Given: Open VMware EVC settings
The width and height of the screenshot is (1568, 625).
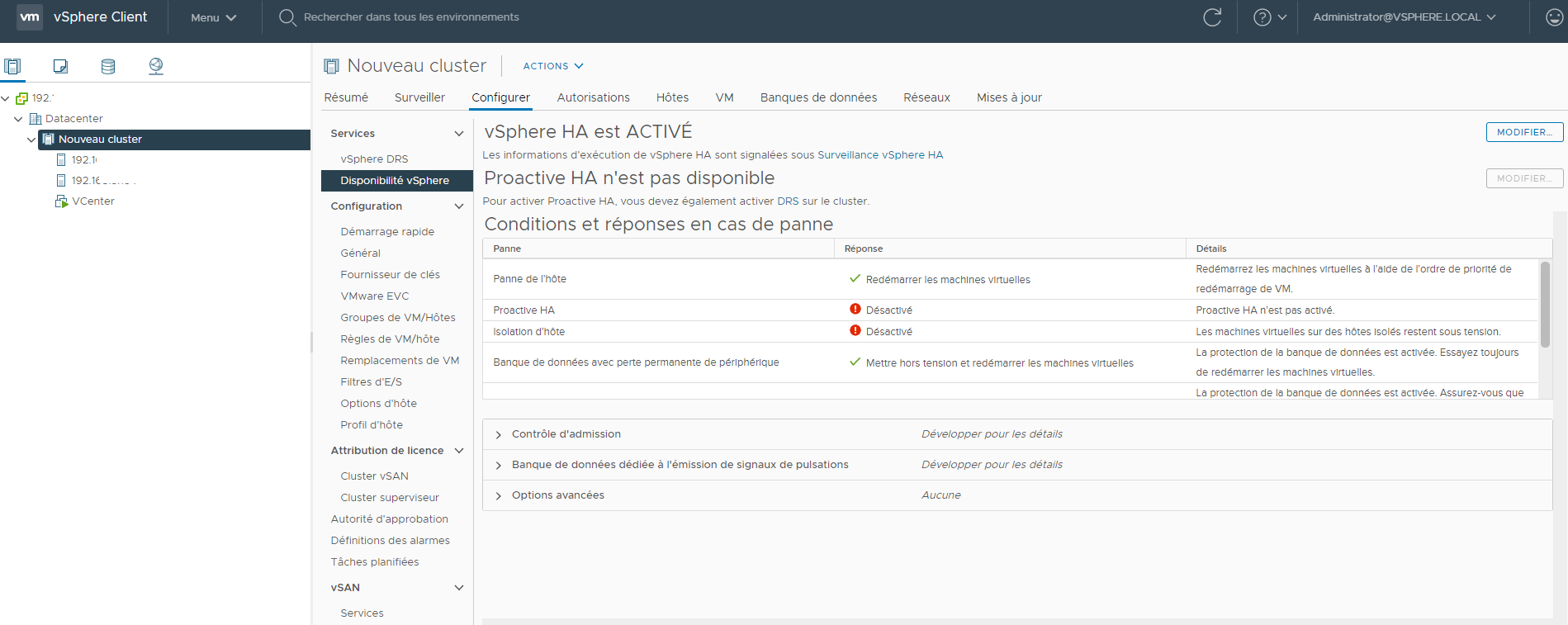Looking at the screenshot, I should (374, 296).
